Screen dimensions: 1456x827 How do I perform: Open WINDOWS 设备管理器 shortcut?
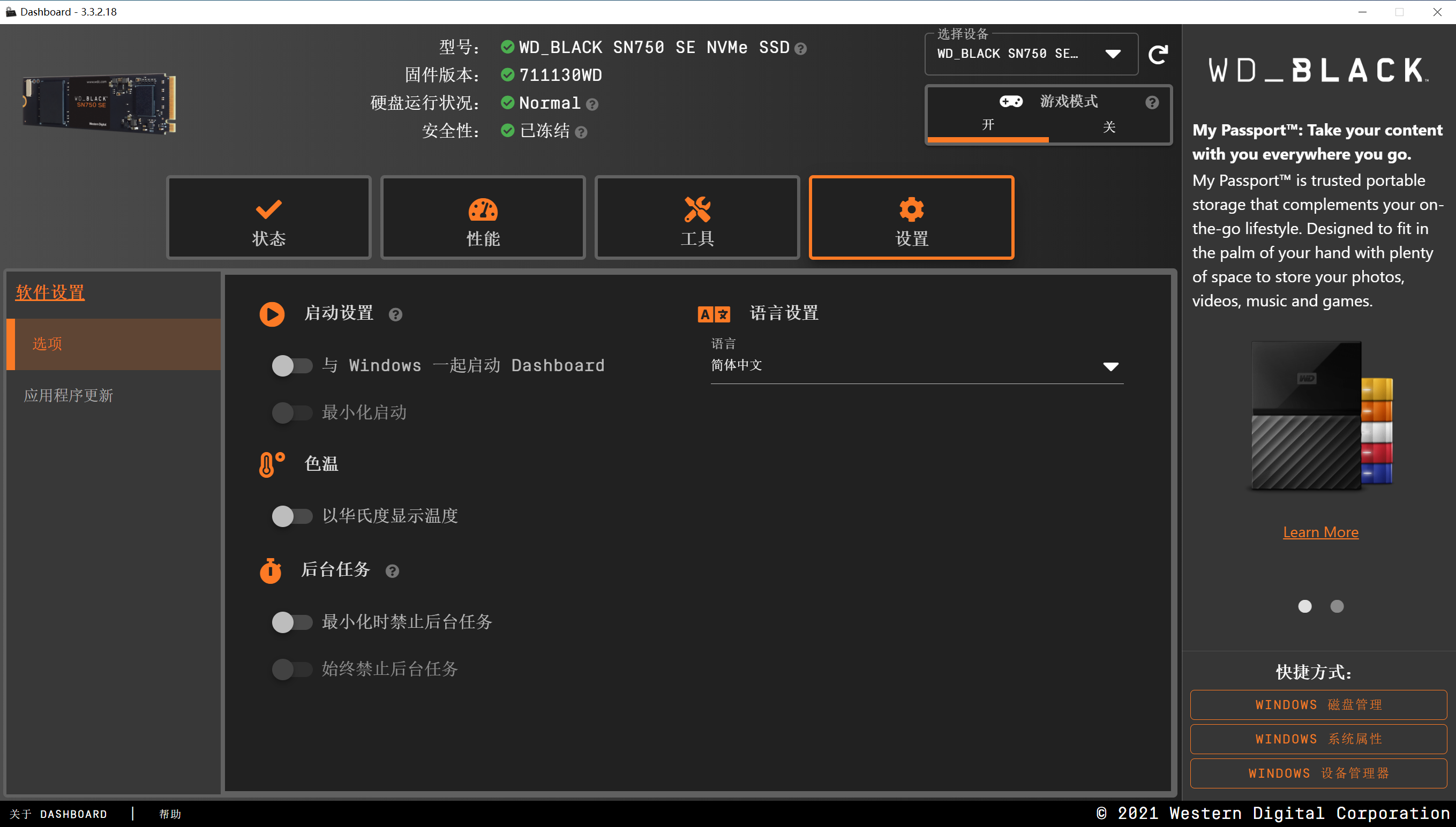pos(1318,773)
